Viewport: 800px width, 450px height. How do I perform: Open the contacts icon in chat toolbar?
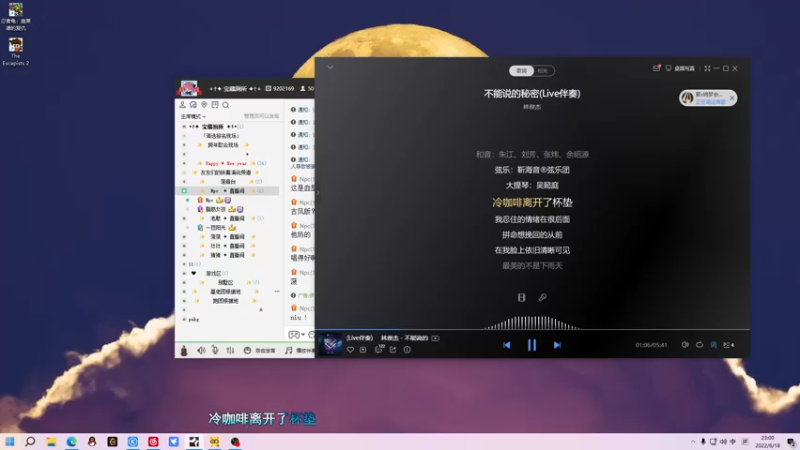coord(182,105)
